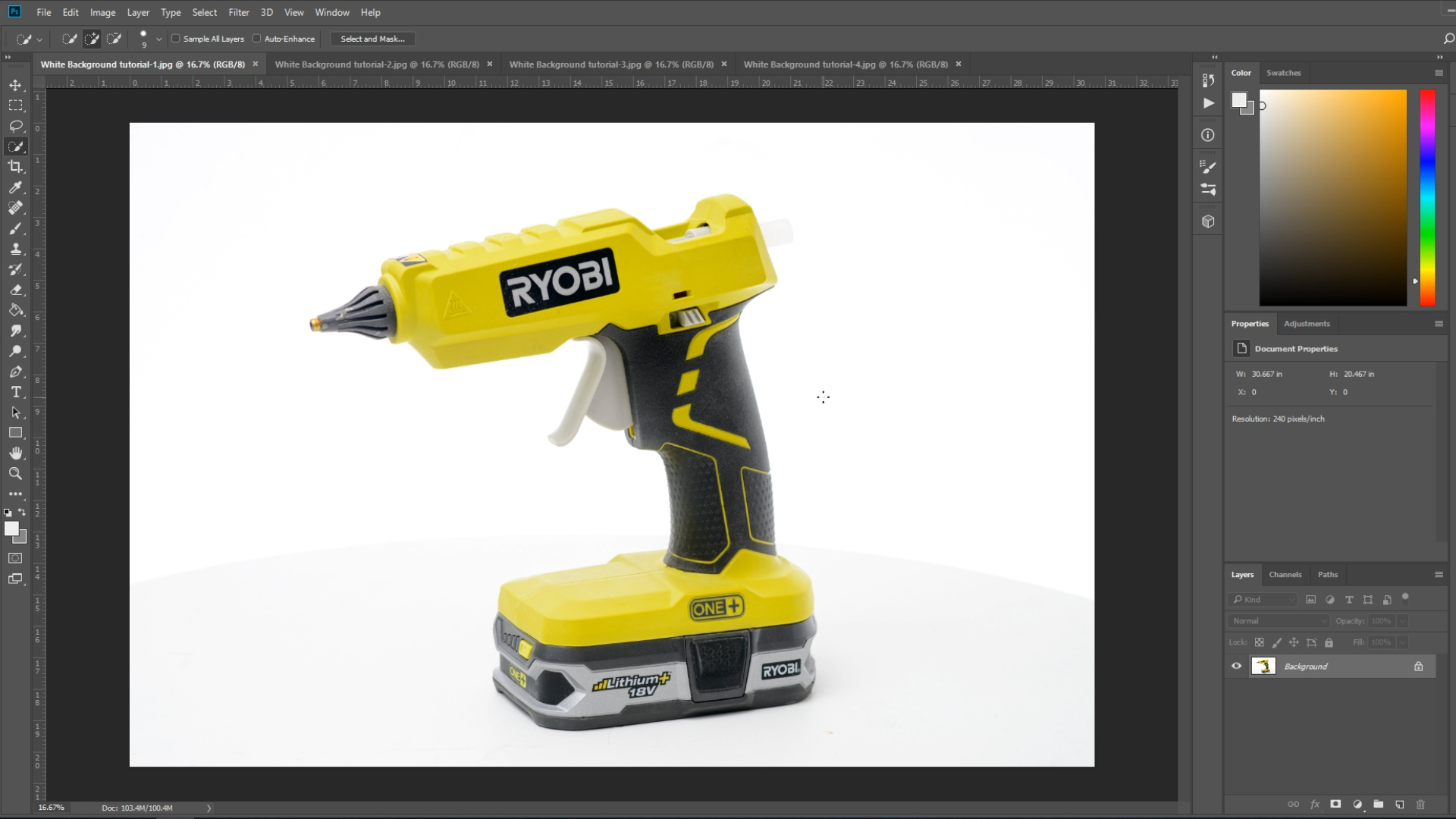Switch to the Paths tab
The height and width of the screenshot is (819, 1456).
click(x=1327, y=575)
